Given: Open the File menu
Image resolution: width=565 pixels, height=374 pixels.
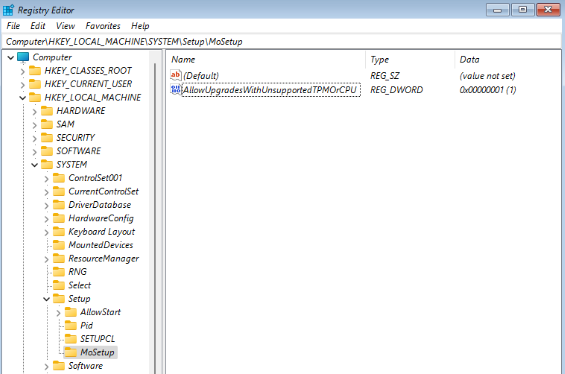Looking at the screenshot, I should [x=13, y=26].
